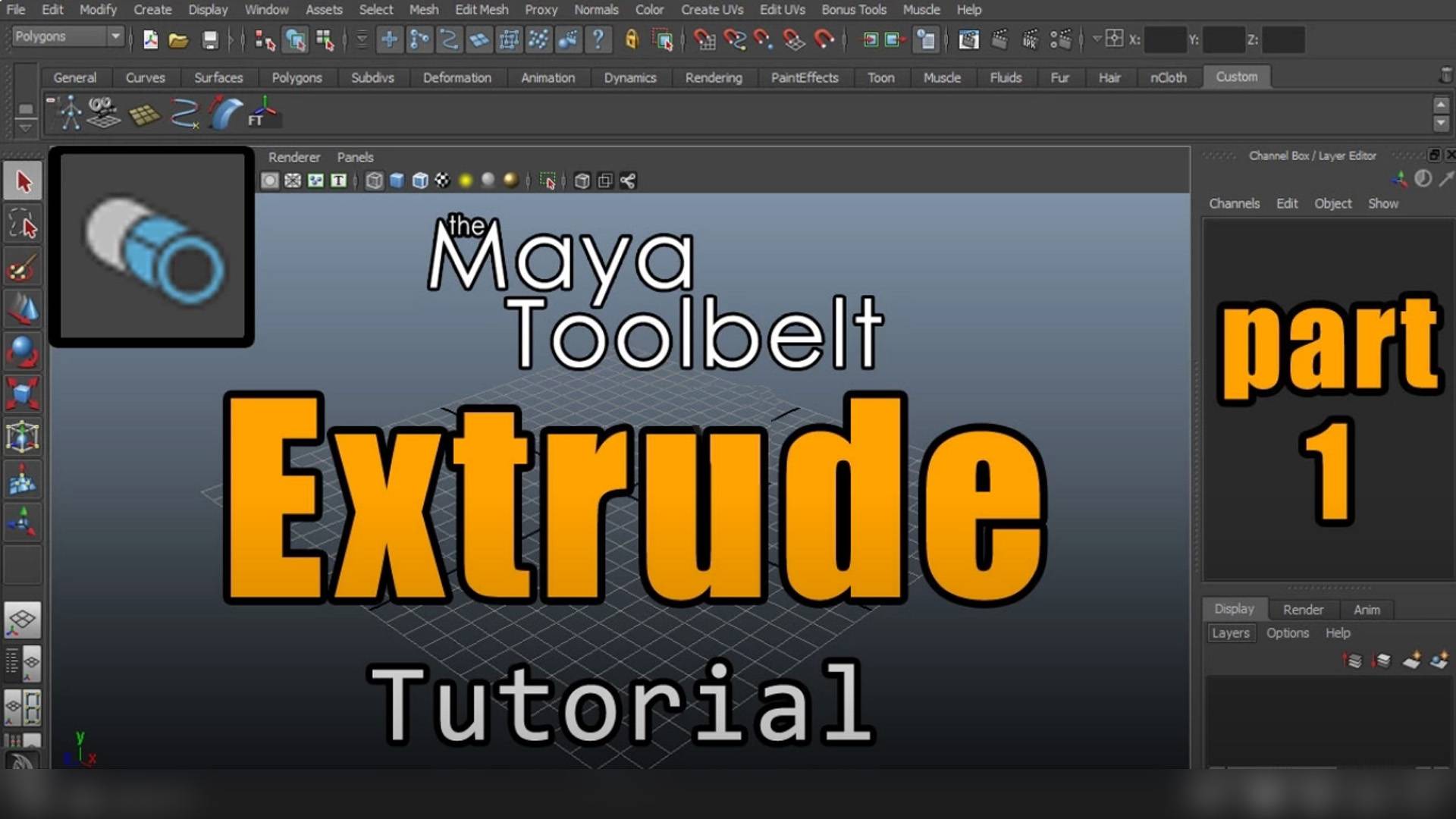Screen dimensions: 1456x819
Task: Click Show in the Channel Box menu
Action: (1382, 203)
